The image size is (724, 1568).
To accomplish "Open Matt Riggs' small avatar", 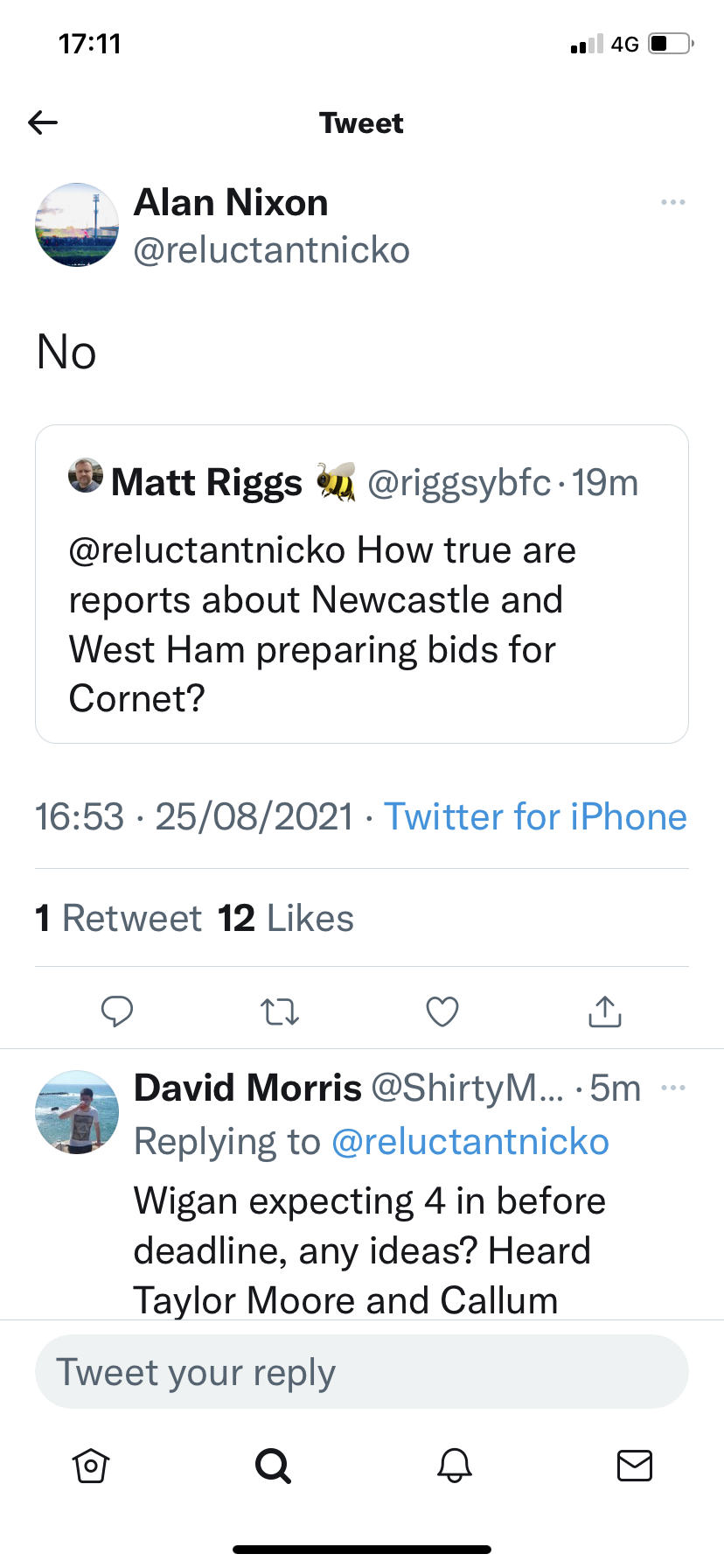I will [86, 475].
